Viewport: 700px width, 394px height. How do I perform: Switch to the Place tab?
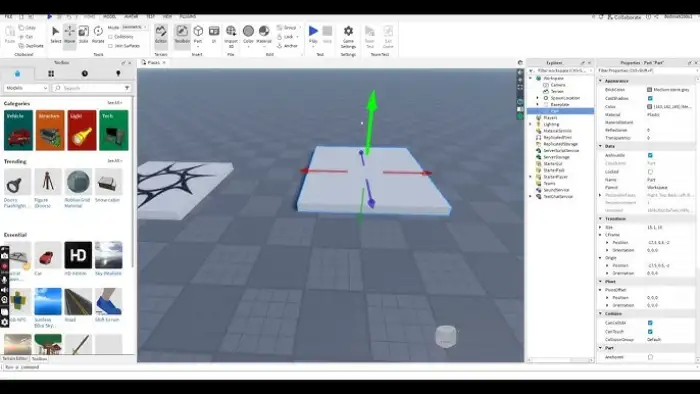click(154, 62)
